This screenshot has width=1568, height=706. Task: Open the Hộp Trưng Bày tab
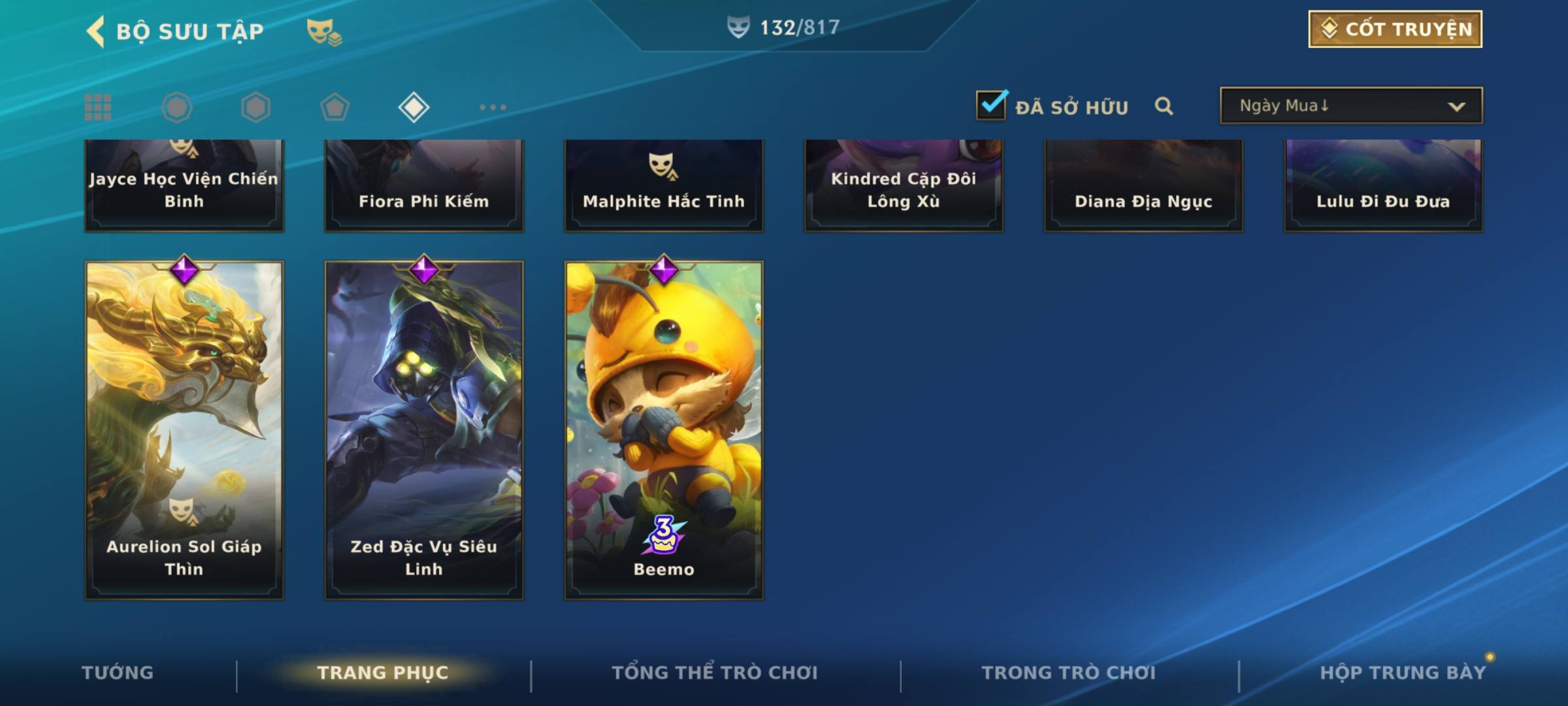point(1403,672)
